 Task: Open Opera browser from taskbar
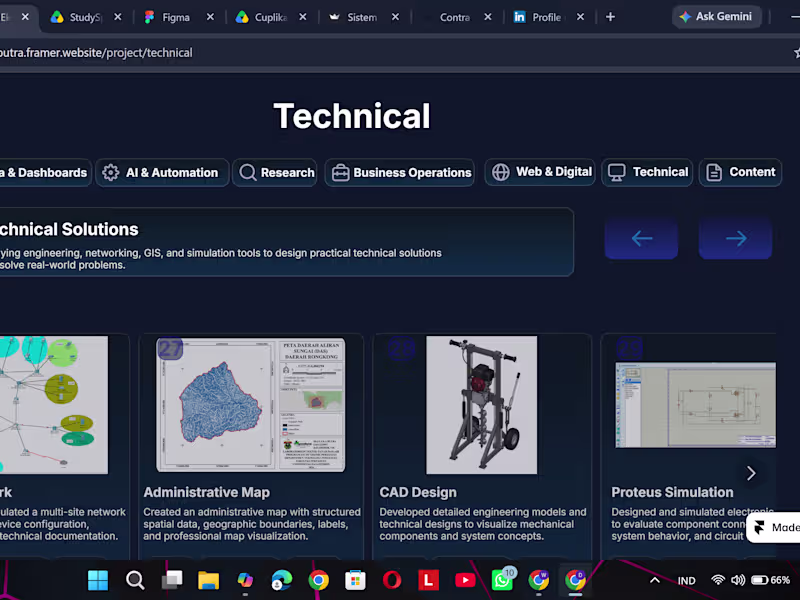[x=392, y=580]
